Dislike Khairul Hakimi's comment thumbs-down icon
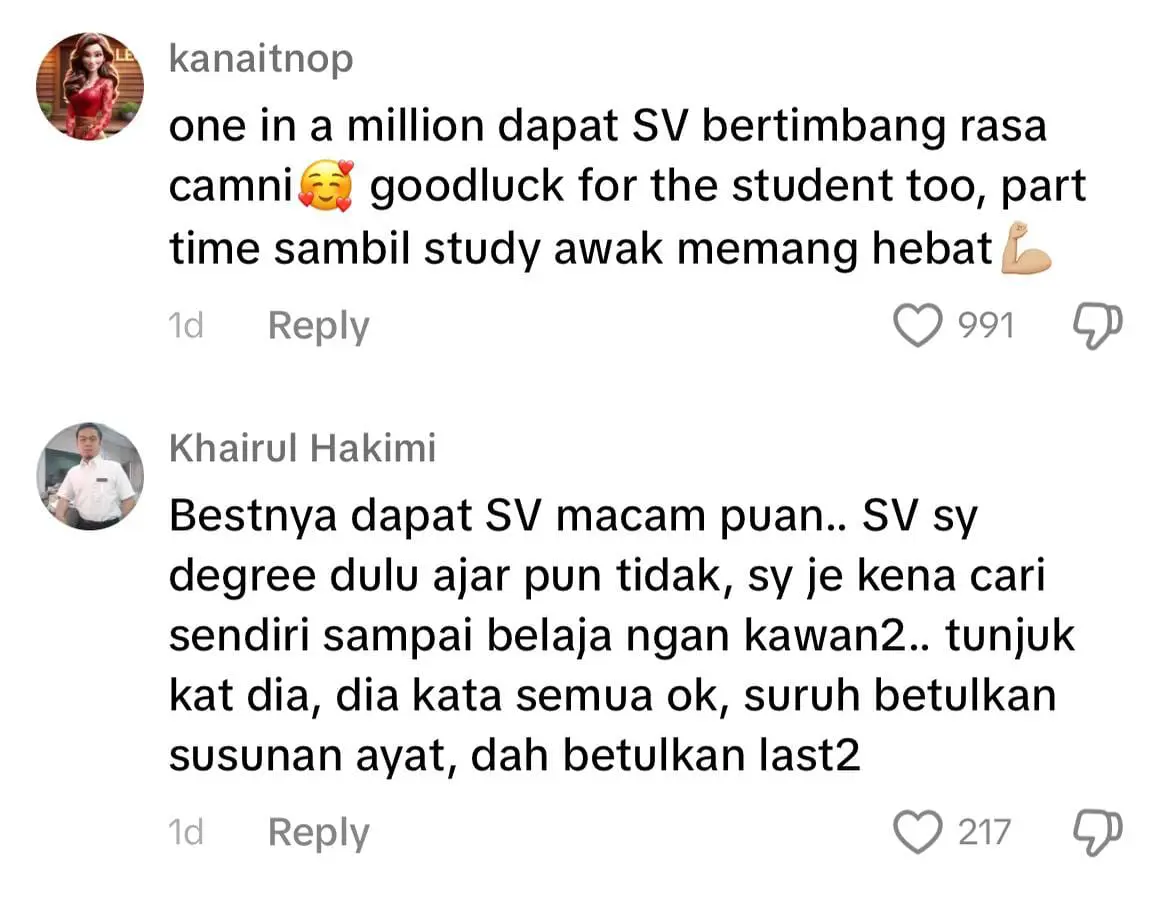Image resolution: width=1170 pixels, height=911 pixels. click(1098, 833)
